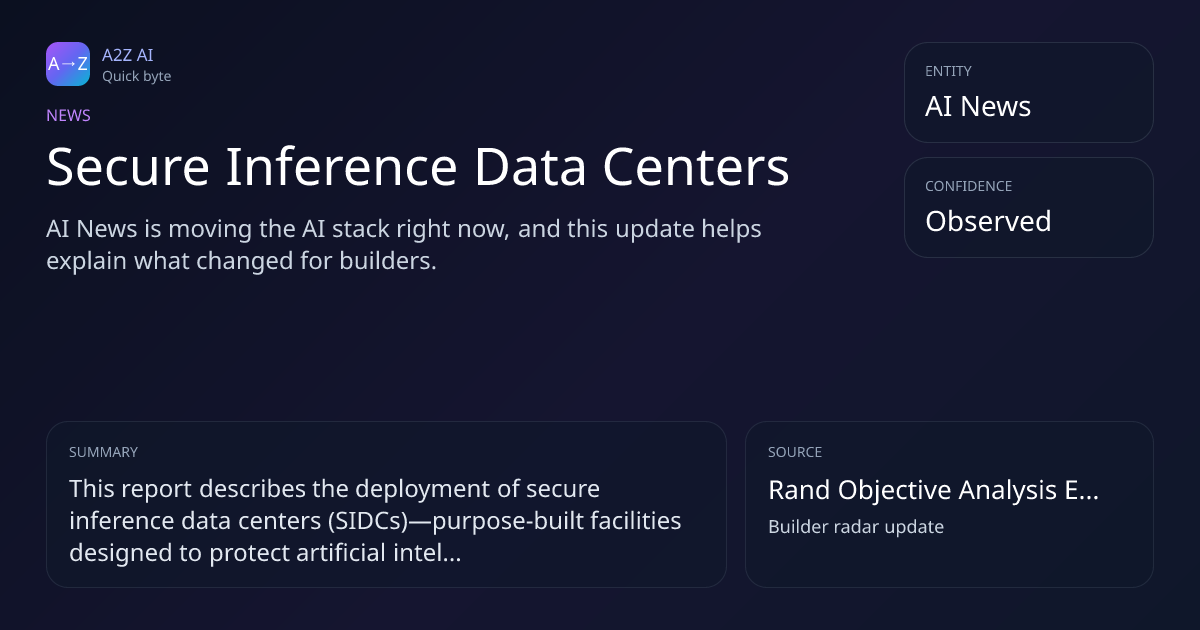This screenshot has width=1200, height=630.
Task: Expand truncated Rand Objective Analysis title
Action: (933, 490)
